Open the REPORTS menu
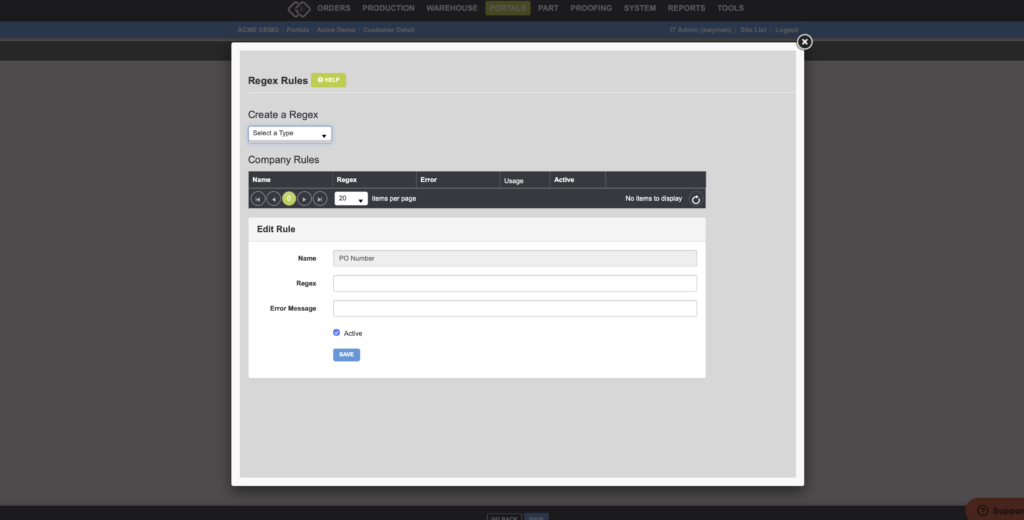Image resolution: width=1024 pixels, height=520 pixels. coord(686,8)
